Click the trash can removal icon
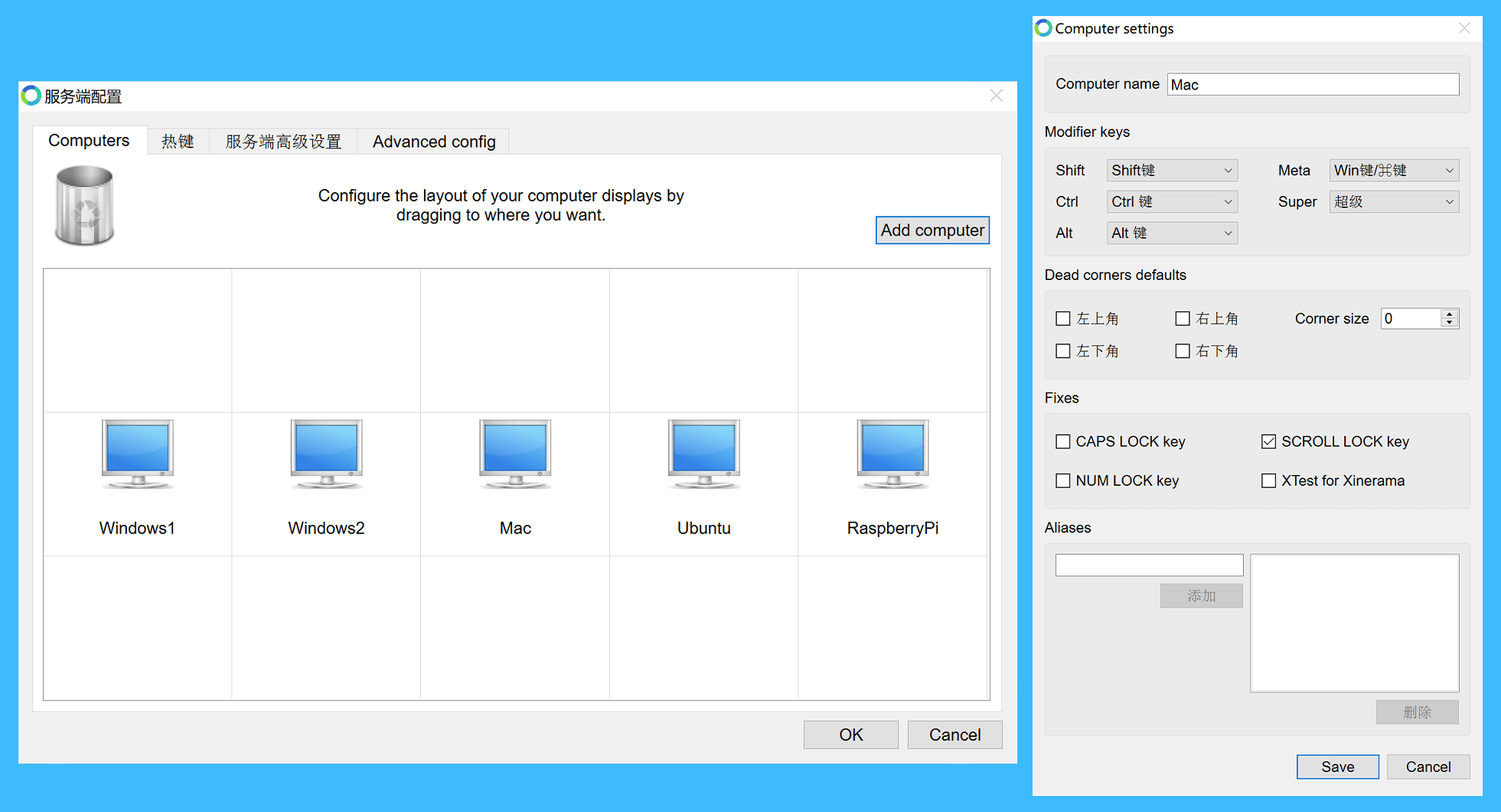 coord(84,204)
